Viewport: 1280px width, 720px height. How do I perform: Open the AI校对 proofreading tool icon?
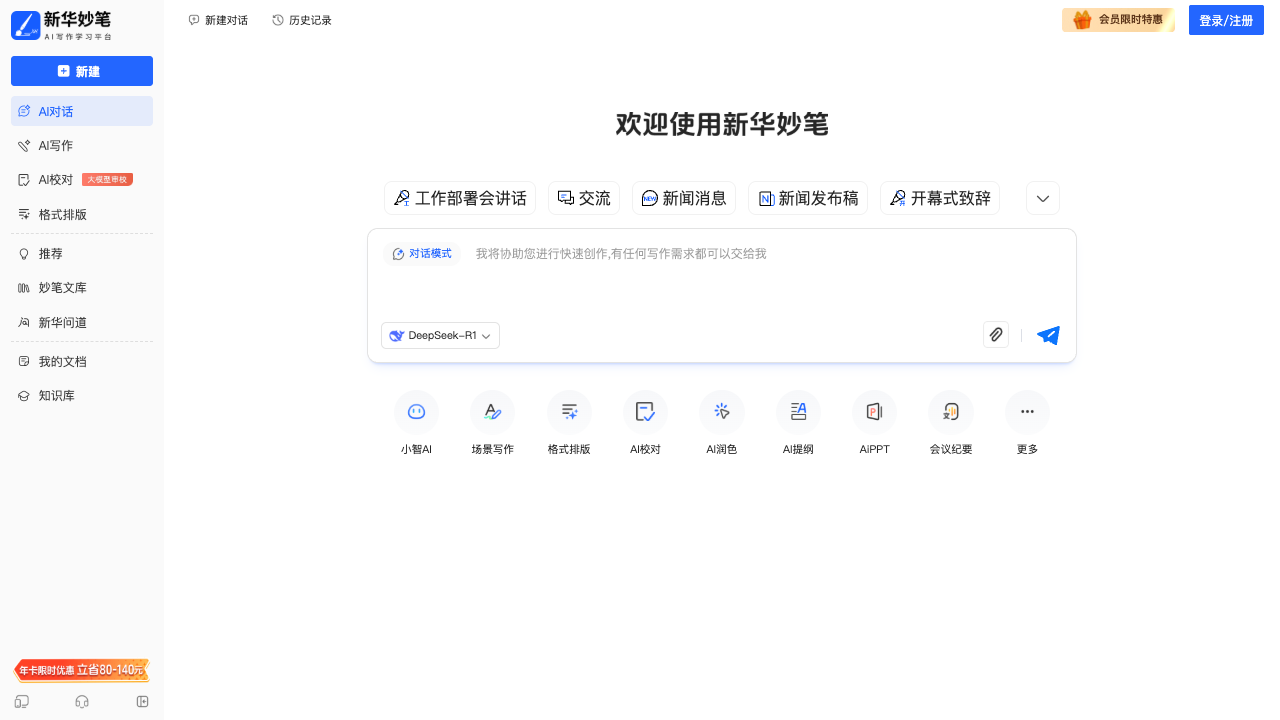point(645,411)
